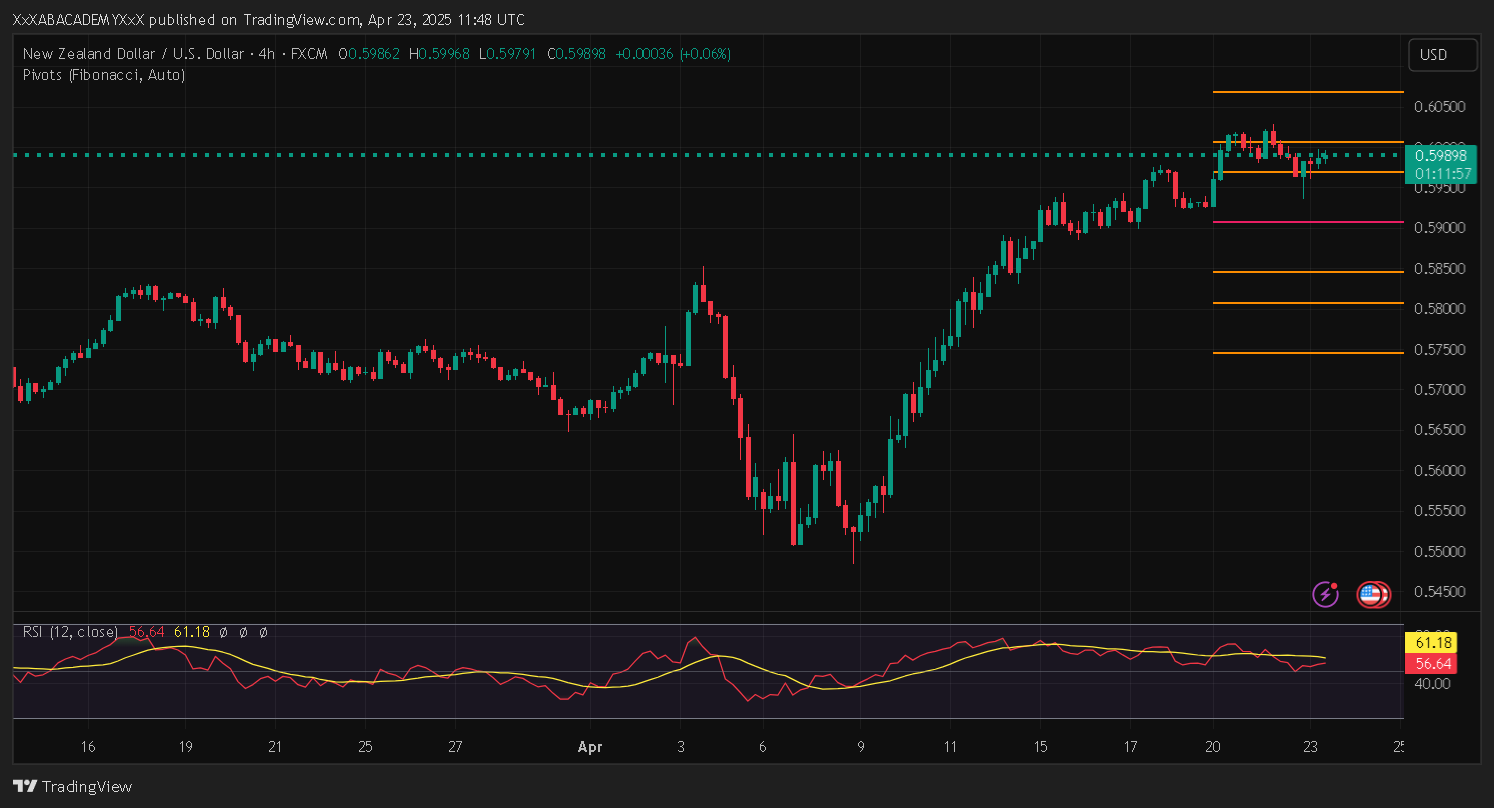Image resolution: width=1494 pixels, height=808 pixels.
Task: Click the closing price value C0.59898
Action: (580, 54)
